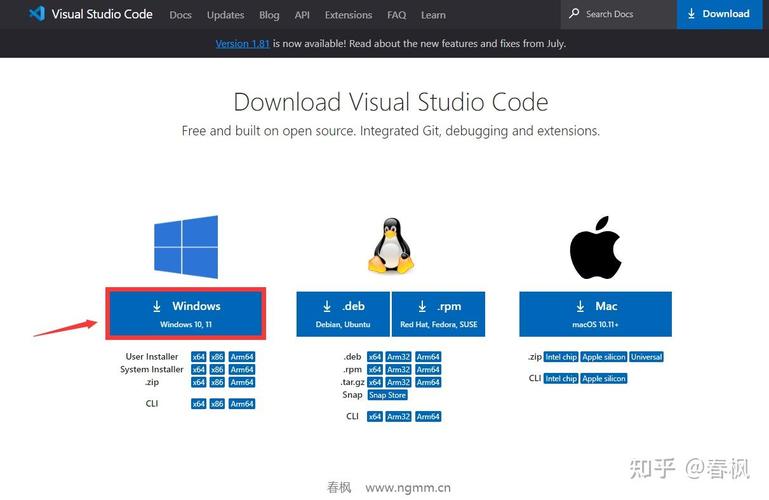Open the Version 1.81 release link

tap(243, 44)
